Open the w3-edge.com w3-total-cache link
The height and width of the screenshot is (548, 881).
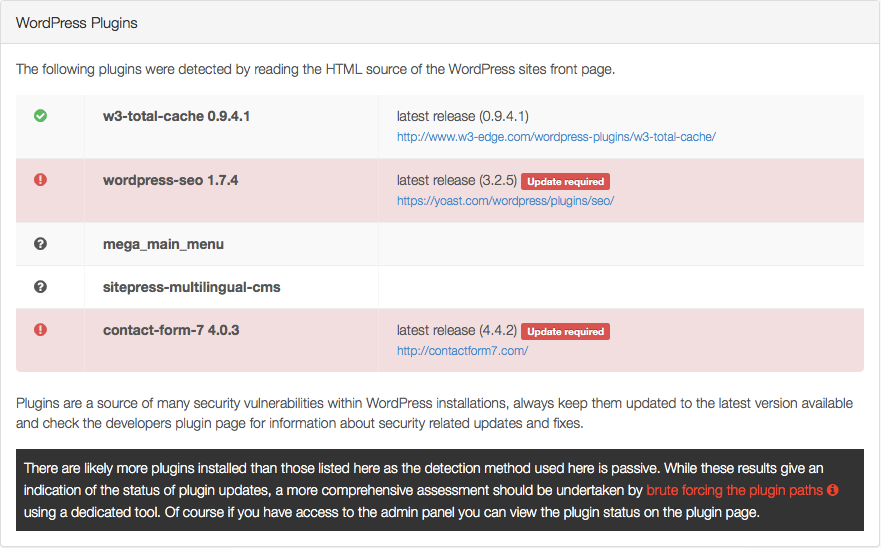[556, 137]
